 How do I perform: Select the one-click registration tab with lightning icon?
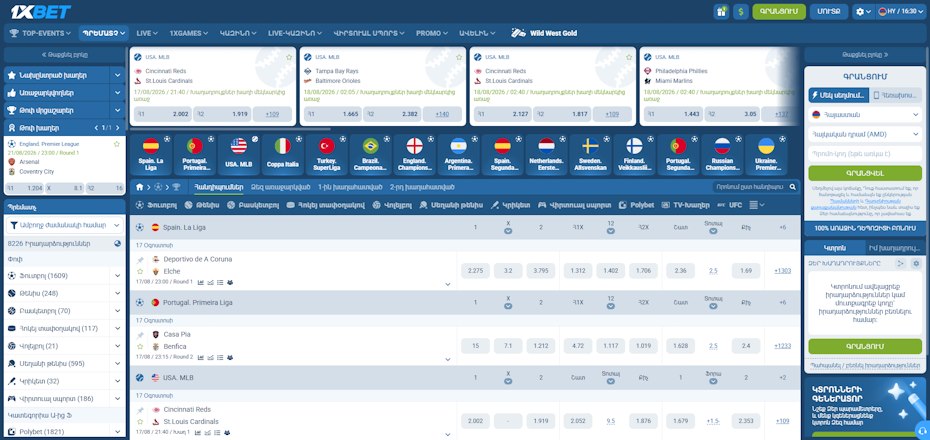click(x=838, y=95)
